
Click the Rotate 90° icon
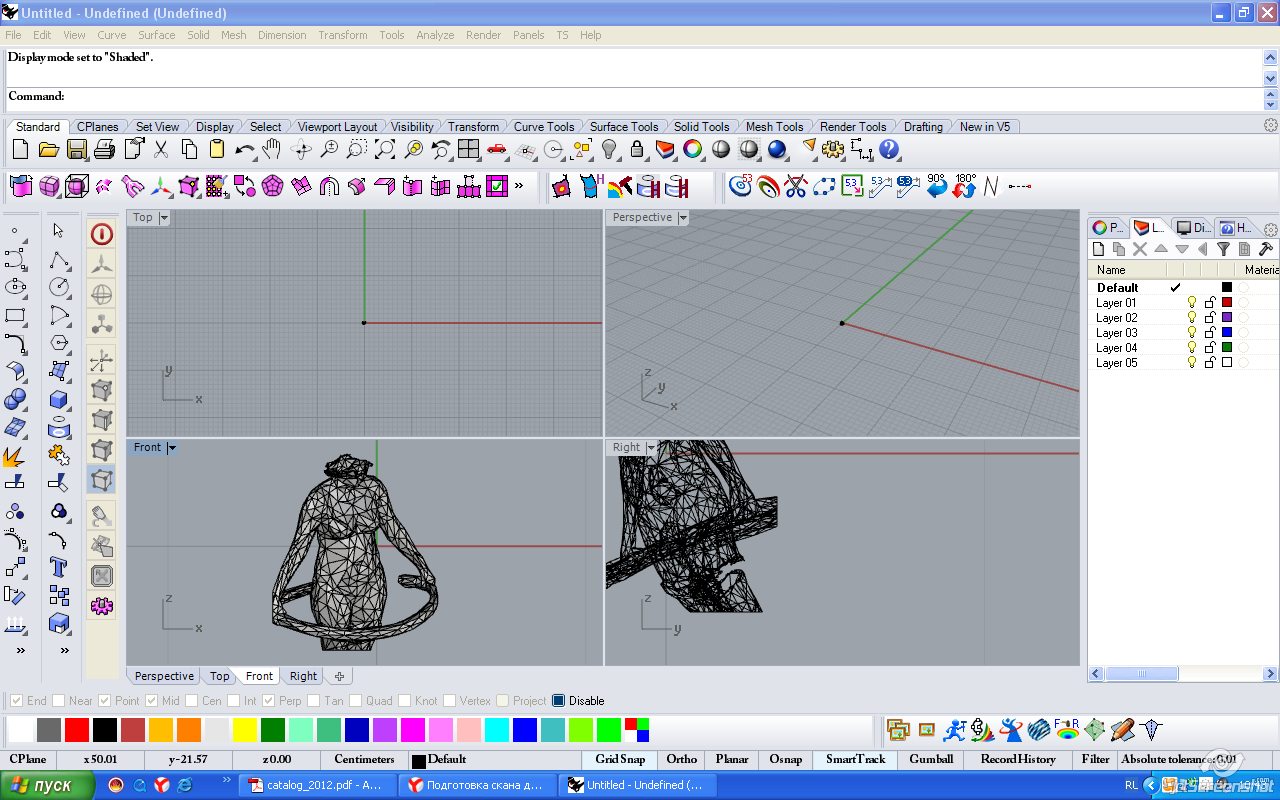coord(936,186)
